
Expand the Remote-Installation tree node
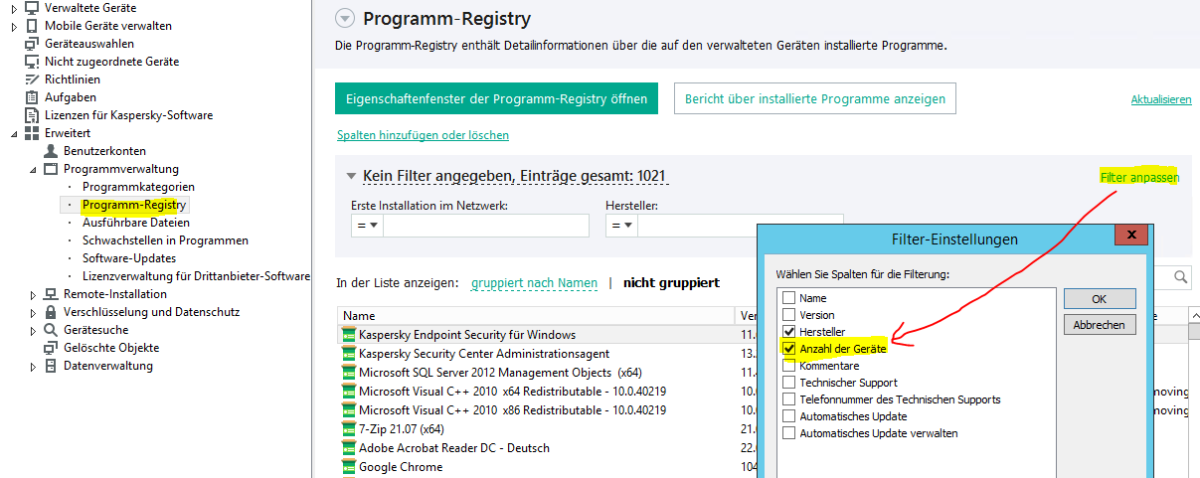click(33, 294)
